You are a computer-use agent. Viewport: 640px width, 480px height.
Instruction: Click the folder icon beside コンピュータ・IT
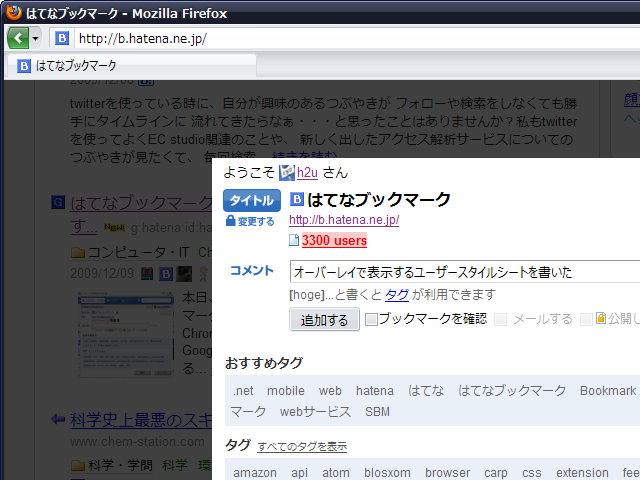(78, 253)
